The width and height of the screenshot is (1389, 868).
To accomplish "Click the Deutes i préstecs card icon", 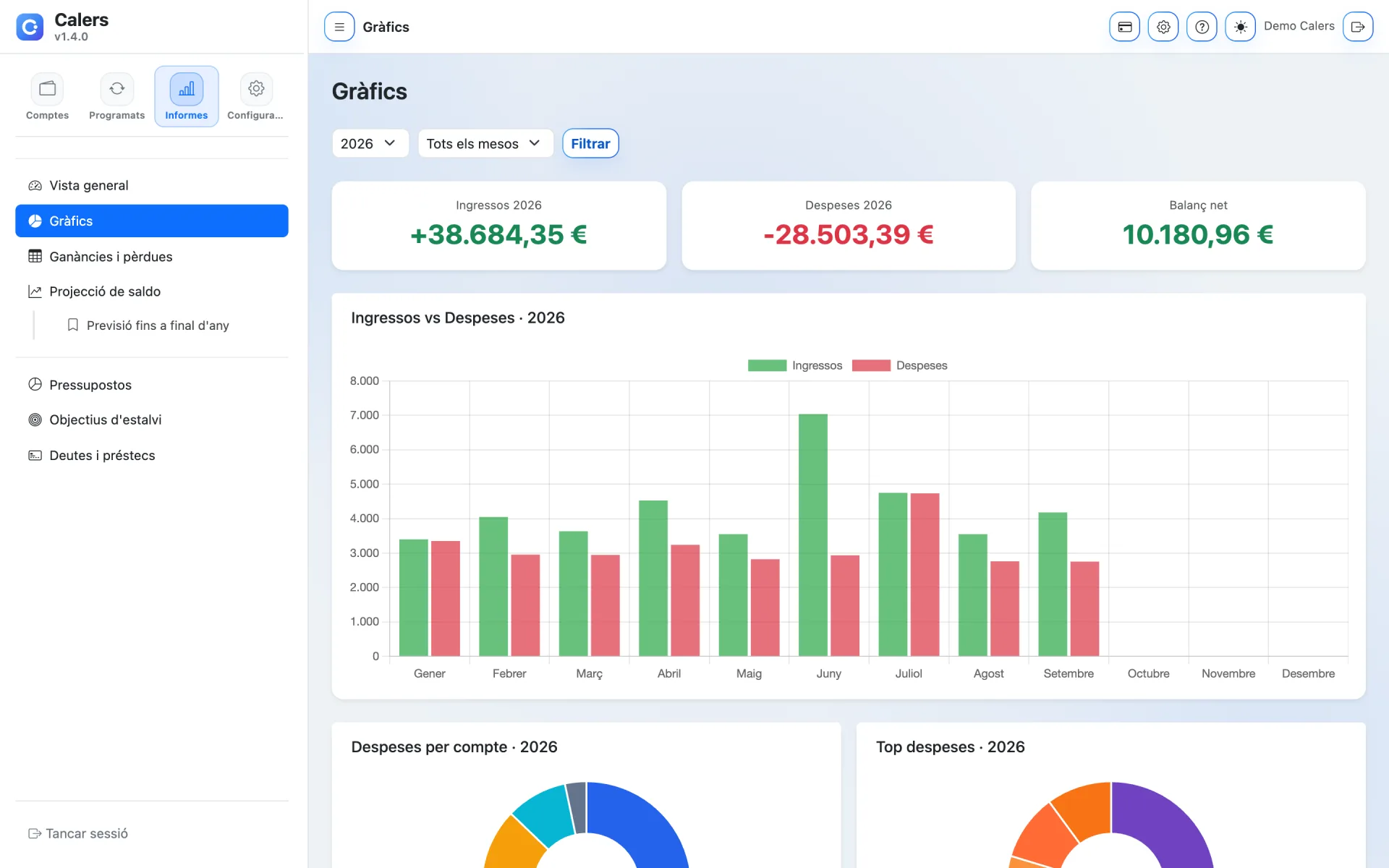I will (35, 455).
